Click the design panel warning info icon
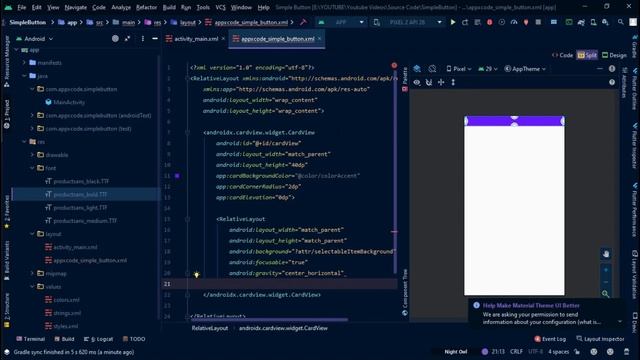This screenshot has height=360, width=640. pyautogui.click(x=612, y=69)
